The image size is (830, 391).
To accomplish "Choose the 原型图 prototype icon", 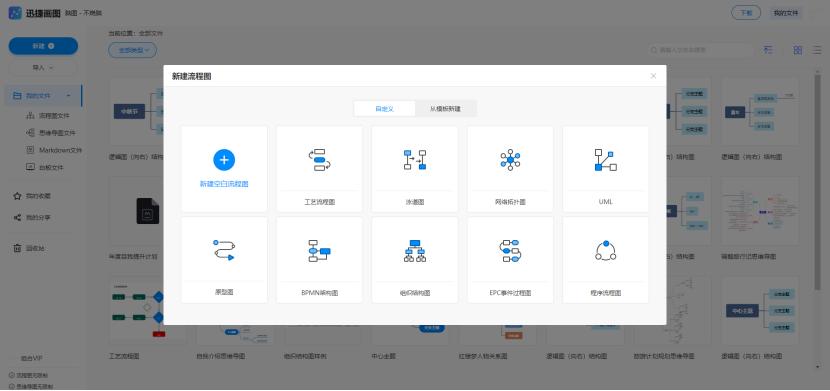I will point(224,250).
